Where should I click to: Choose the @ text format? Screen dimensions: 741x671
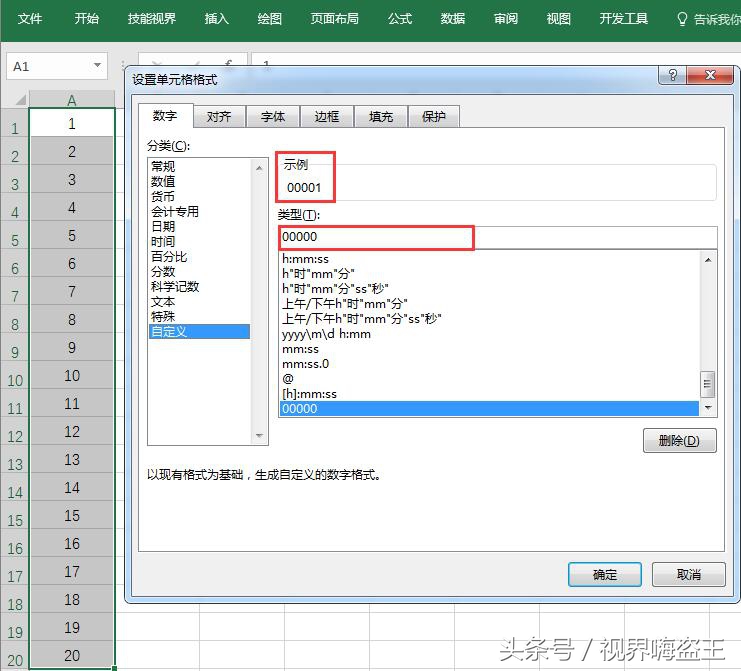489,379
